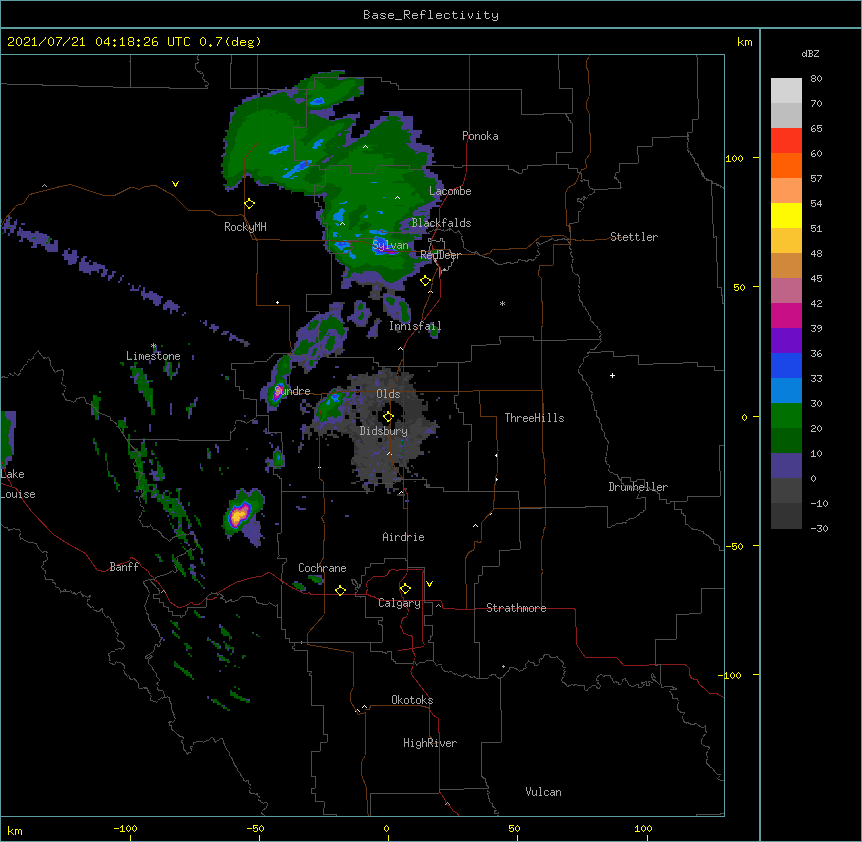
Task: Click the yellow marker south of RedDeer
Action: point(426,281)
